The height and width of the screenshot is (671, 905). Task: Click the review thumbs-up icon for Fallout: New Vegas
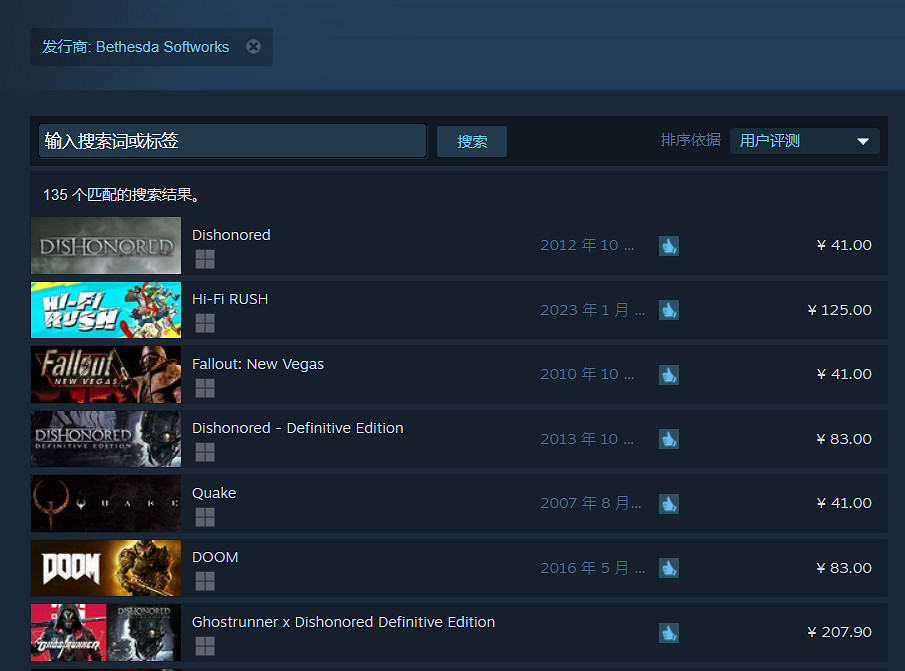tap(668, 375)
